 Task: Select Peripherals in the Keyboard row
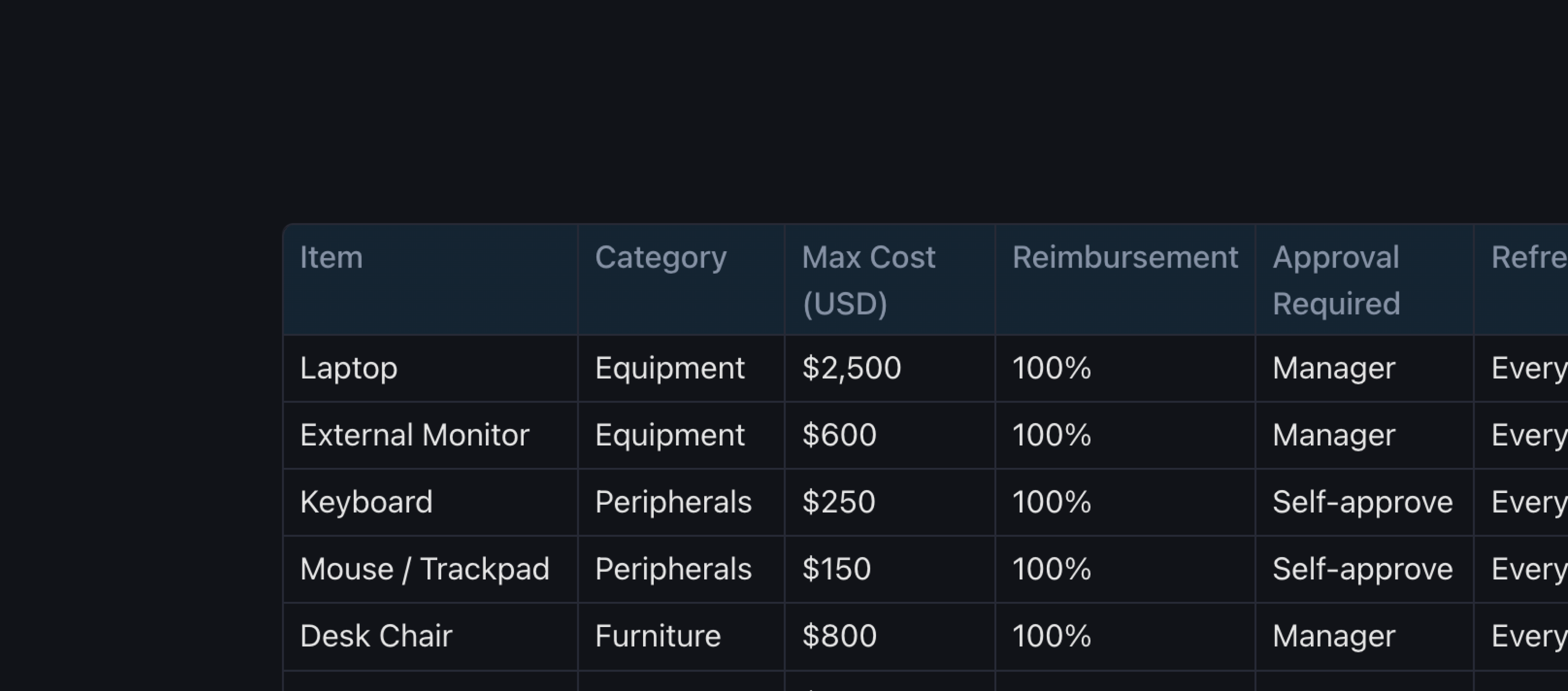[x=673, y=502]
